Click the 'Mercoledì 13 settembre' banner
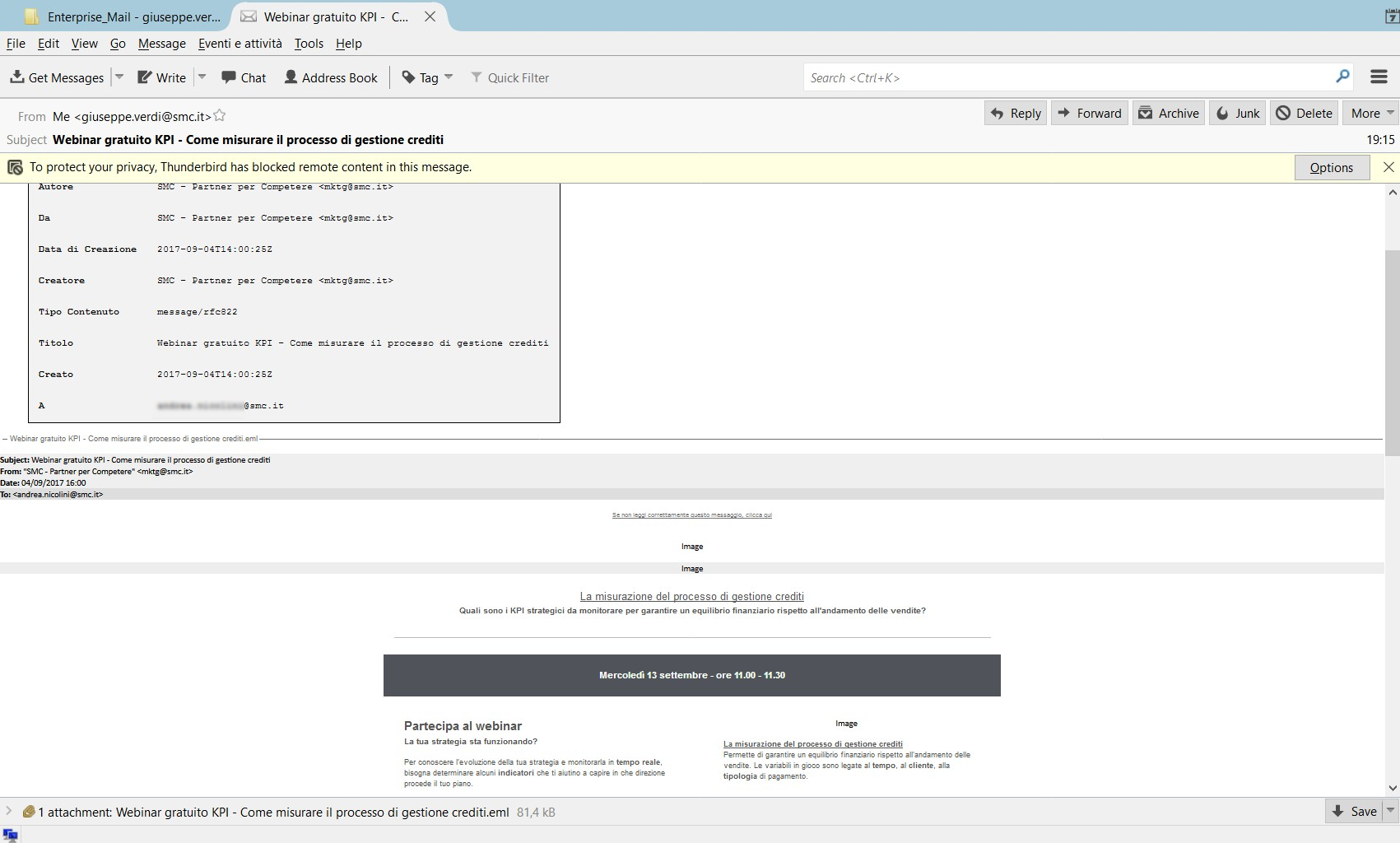 (x=692, y=675)
